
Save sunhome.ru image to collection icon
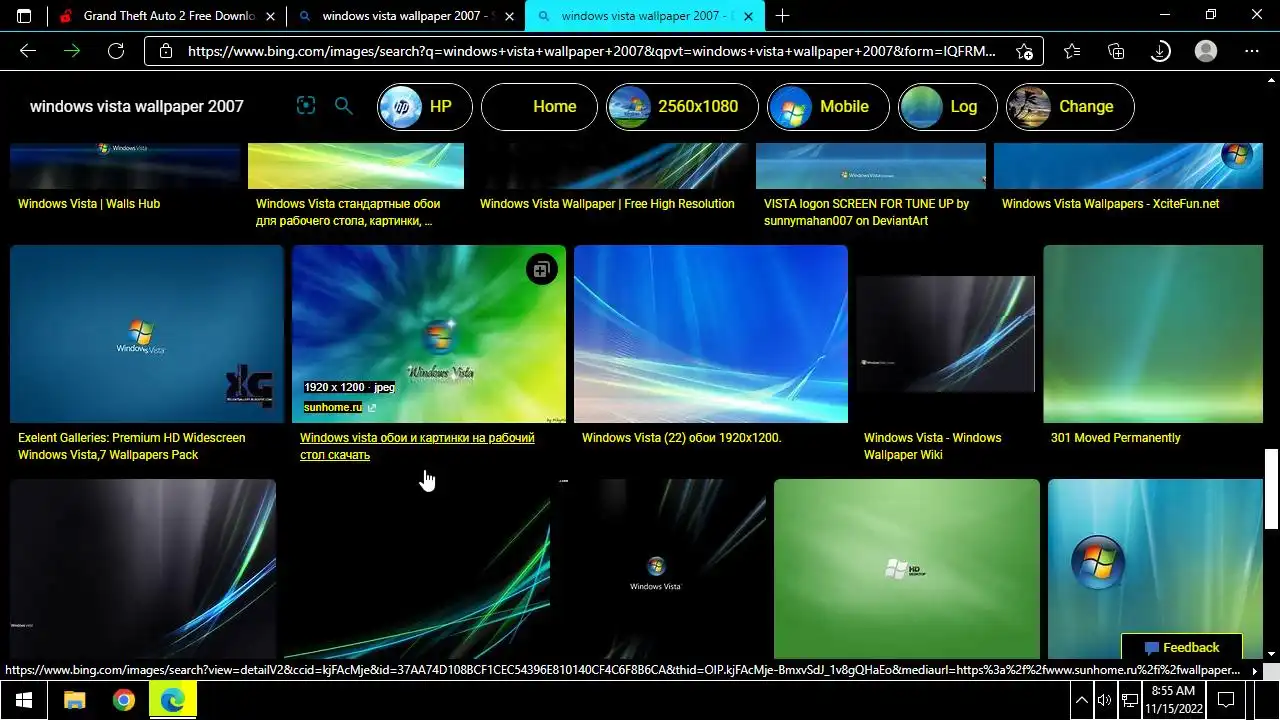click(x=541, y=269)
